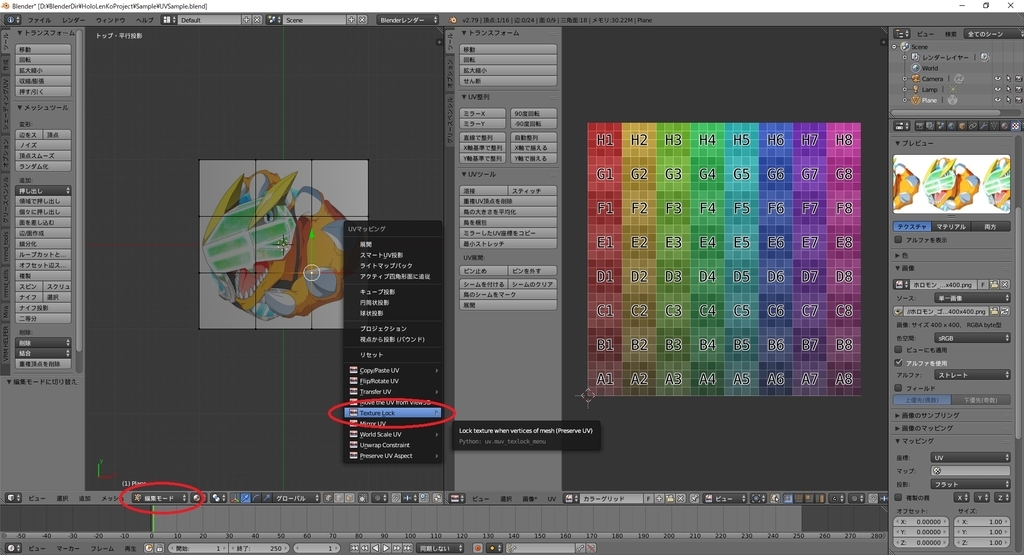
Task: Click the シームを付ける button
Action: click(483, 284)
